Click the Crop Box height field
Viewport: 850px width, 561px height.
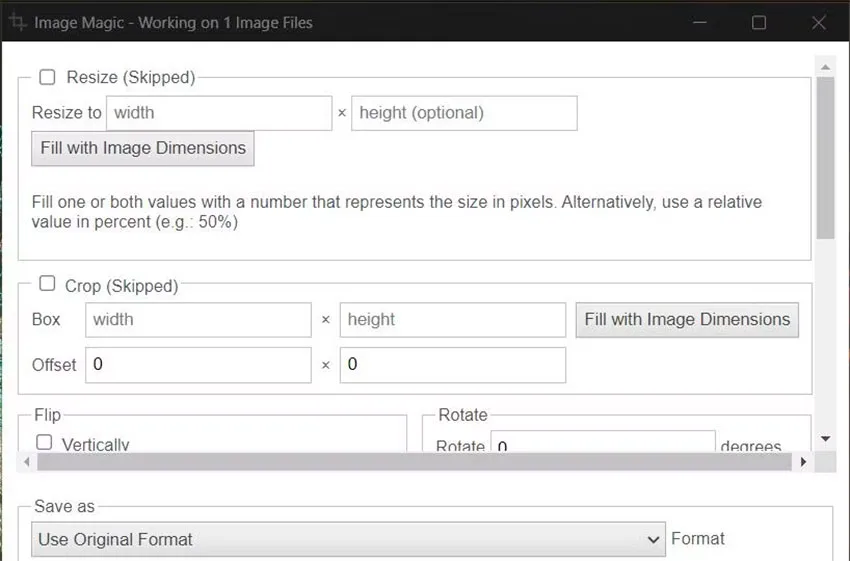pyautogui.click(x=453, y=320)
